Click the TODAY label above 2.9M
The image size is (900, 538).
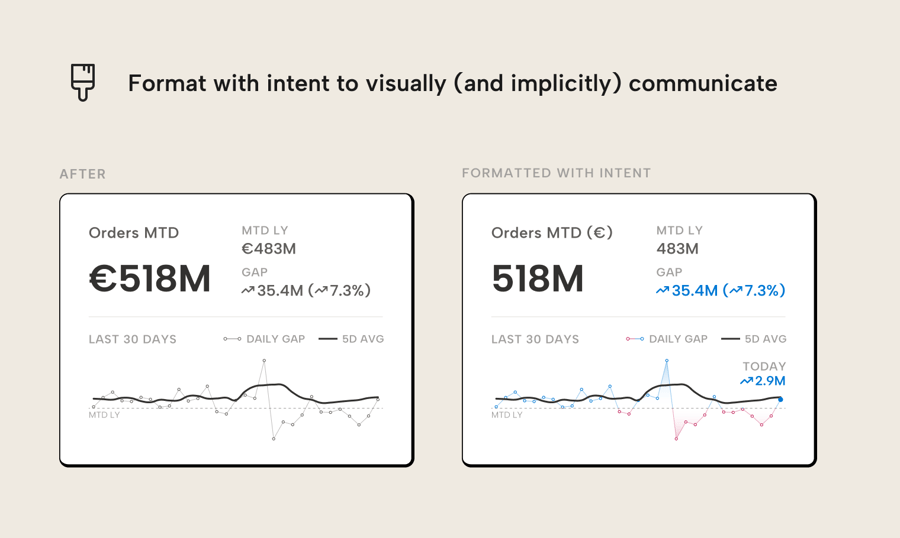coord(764,366)
